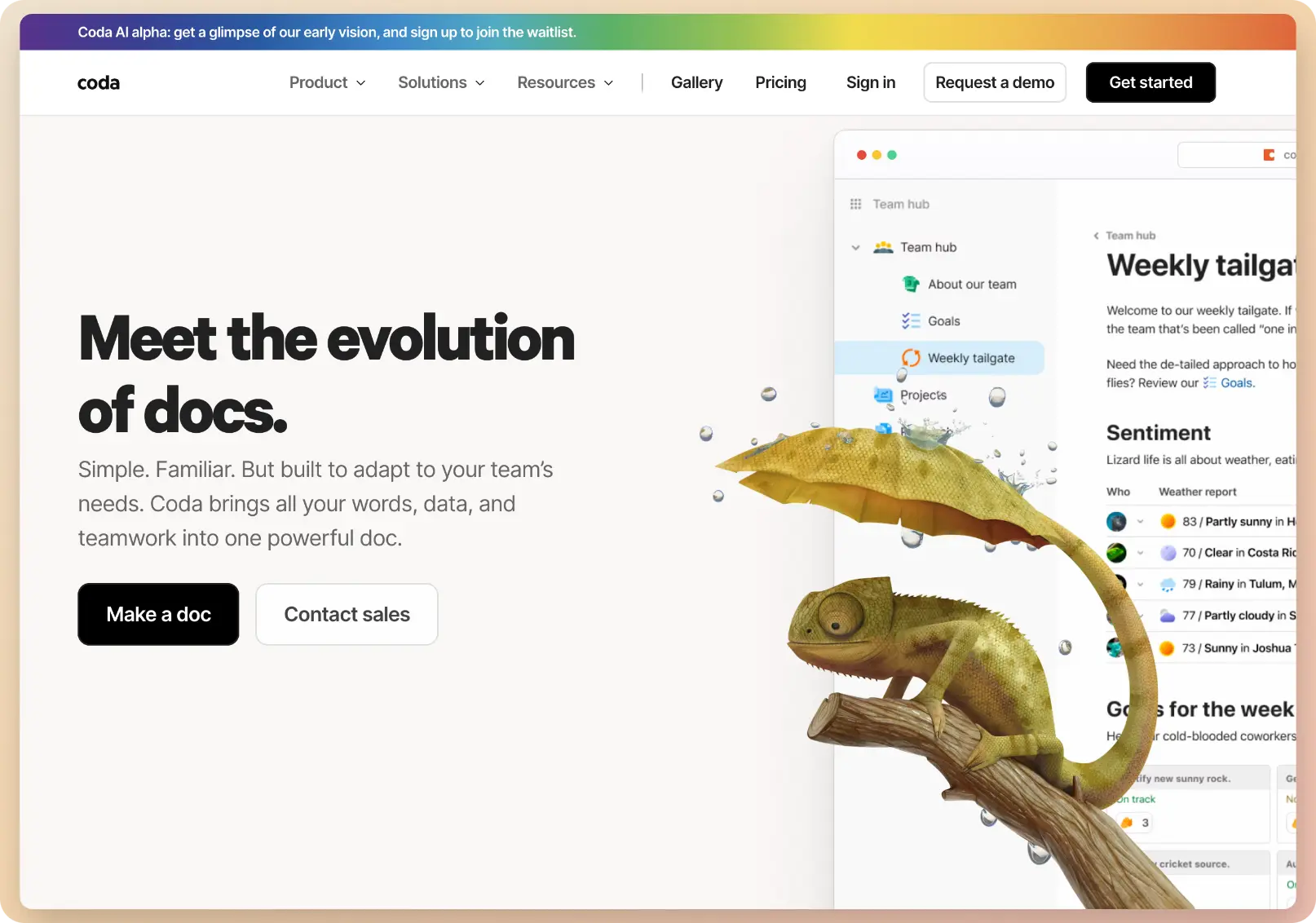Click the rain cloud icon in 79 Rainy row
Image resolution: width=1316 pixels, height=923 pixels.
1168,584
